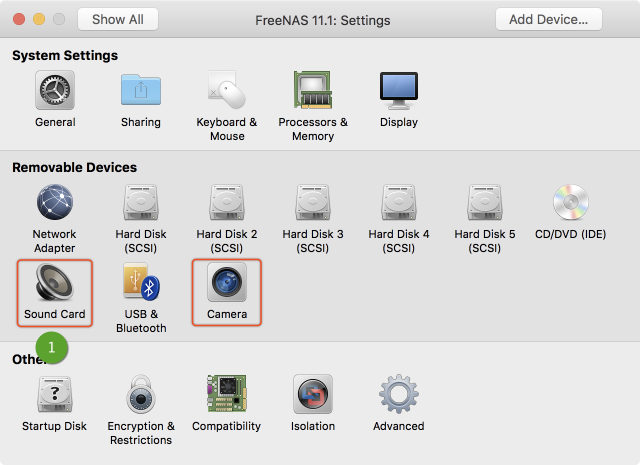Image resolution: width=640 pixels, height=465 pixels.
Task: Open Encryption & Restrictions settings
Action: [x=141, y=395]
